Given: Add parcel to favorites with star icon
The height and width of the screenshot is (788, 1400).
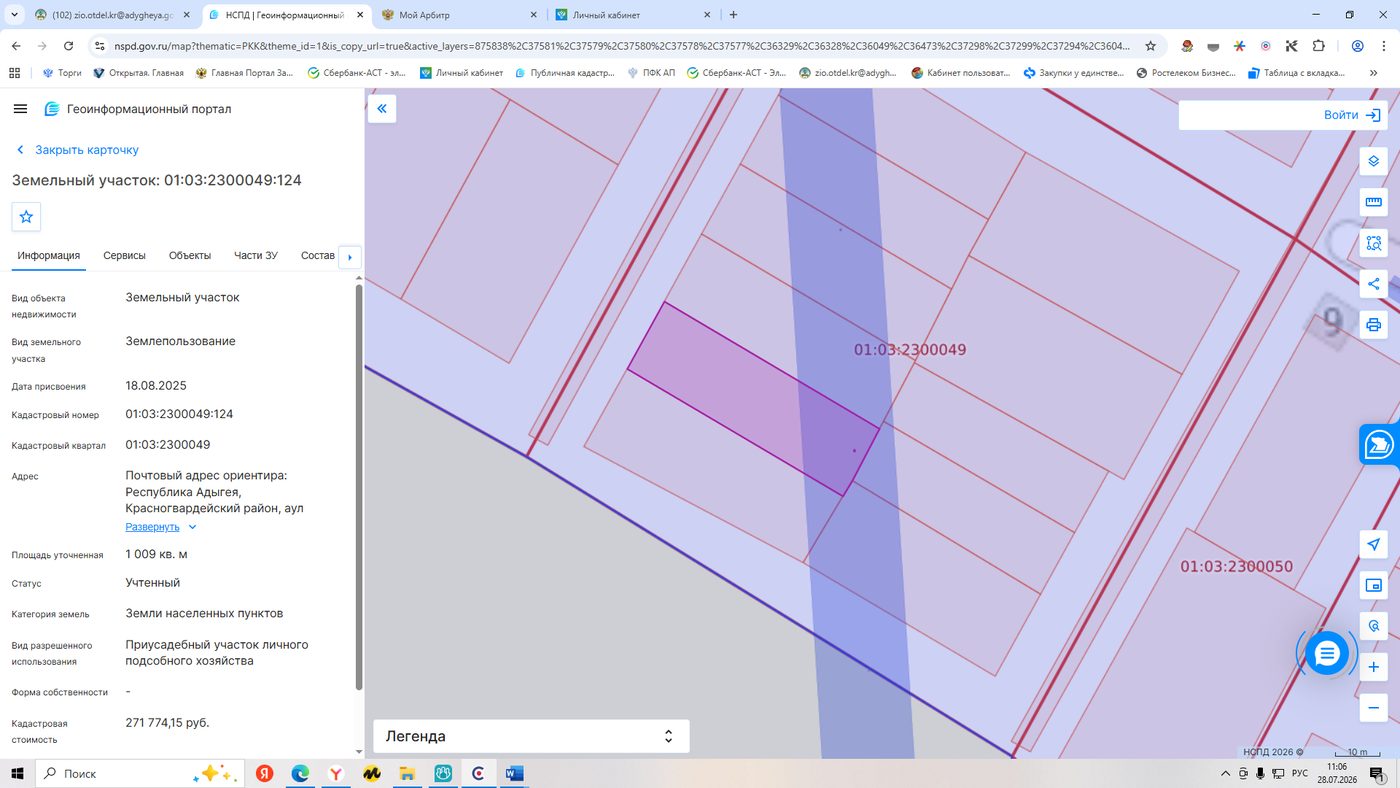Looking at the screenshot, I should [26, 216].
